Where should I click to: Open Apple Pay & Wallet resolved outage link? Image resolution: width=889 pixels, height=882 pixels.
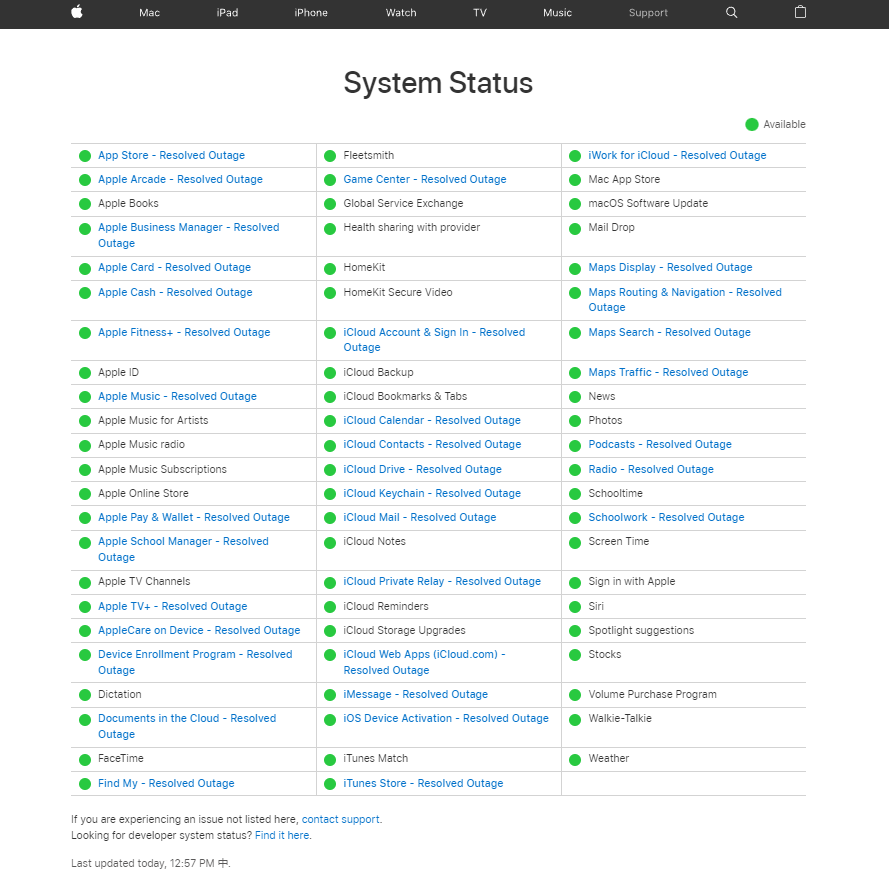[194, 517]
